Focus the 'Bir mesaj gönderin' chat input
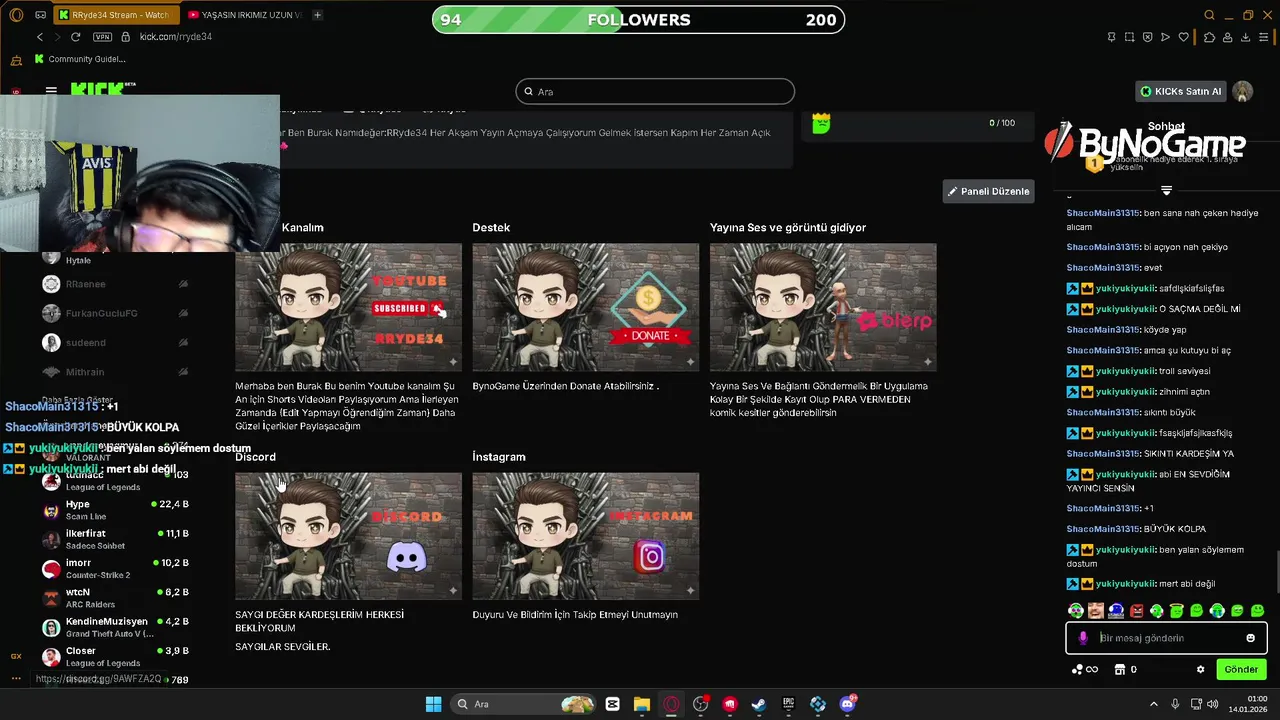Viewport: 1280px width, 720px height. coord(1167,638)
